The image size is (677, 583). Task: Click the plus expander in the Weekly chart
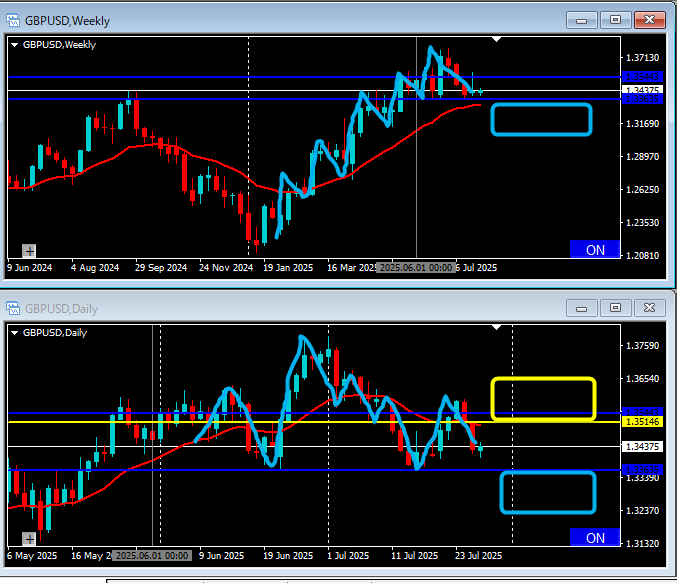(29, 251)
